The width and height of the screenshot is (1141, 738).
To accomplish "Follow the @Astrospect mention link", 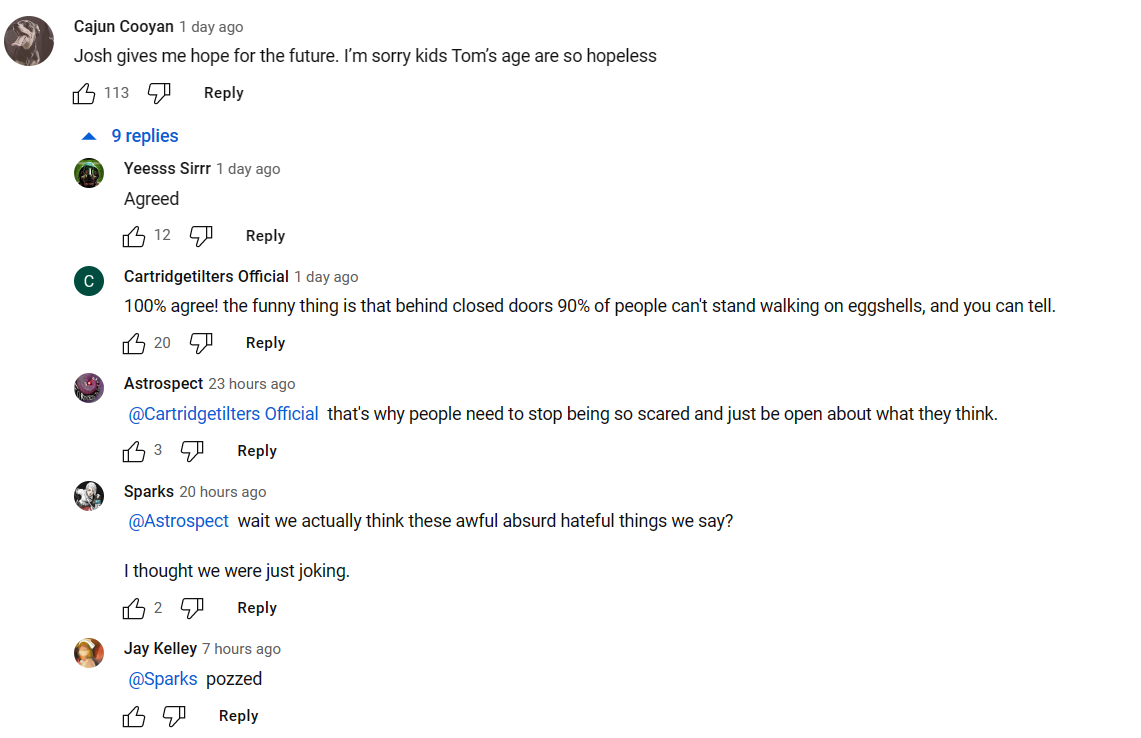I will click(x=179, y=521).
